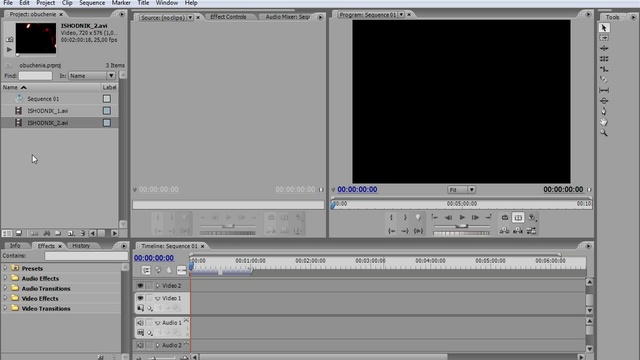This screenshot has width=640, height=360.
Task: Select the Ripple Edit tool
Action: (x=604, y=48)
